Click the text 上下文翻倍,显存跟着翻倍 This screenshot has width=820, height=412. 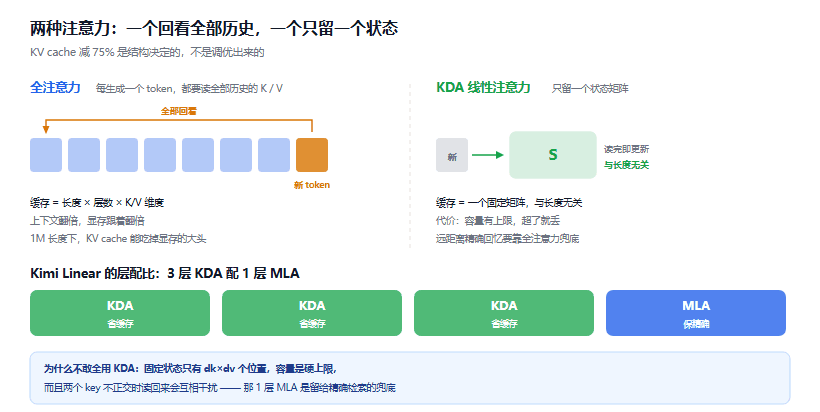87,221
